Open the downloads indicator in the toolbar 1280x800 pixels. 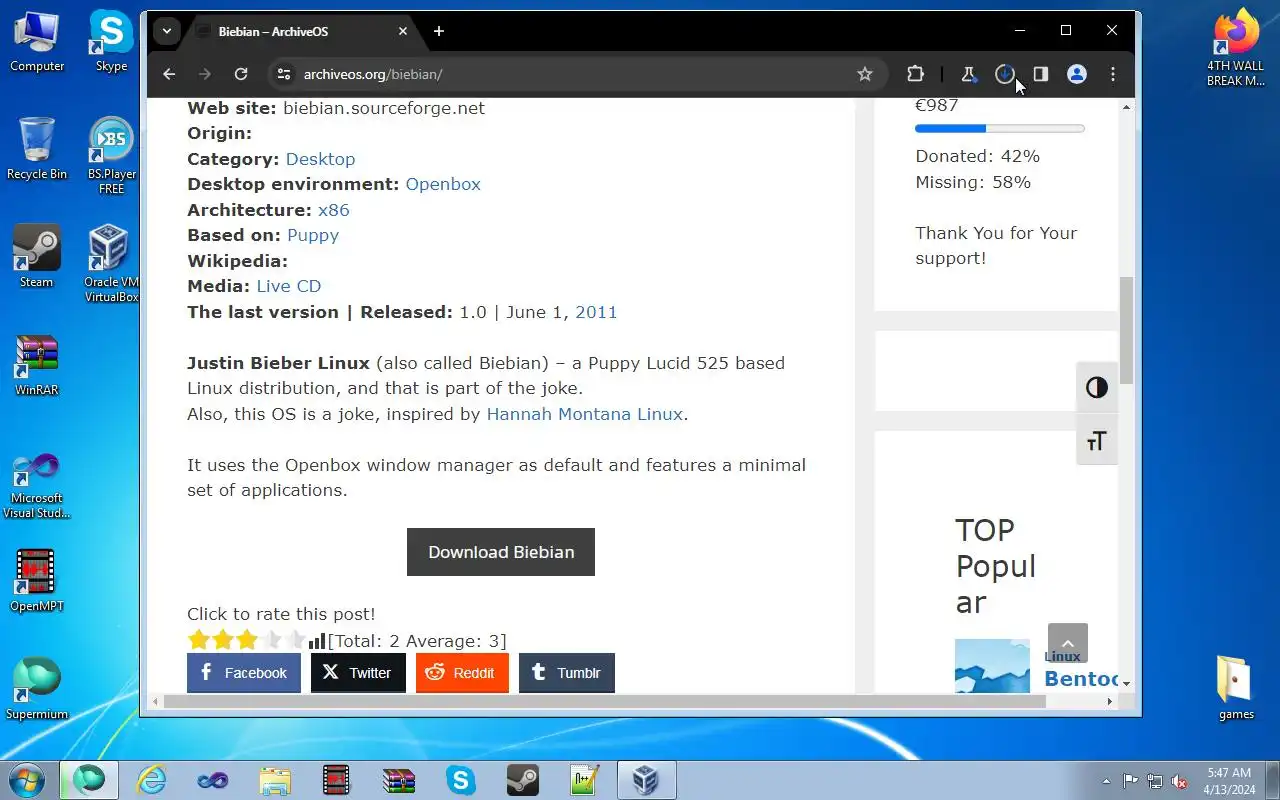click(x=1005, y=74)
